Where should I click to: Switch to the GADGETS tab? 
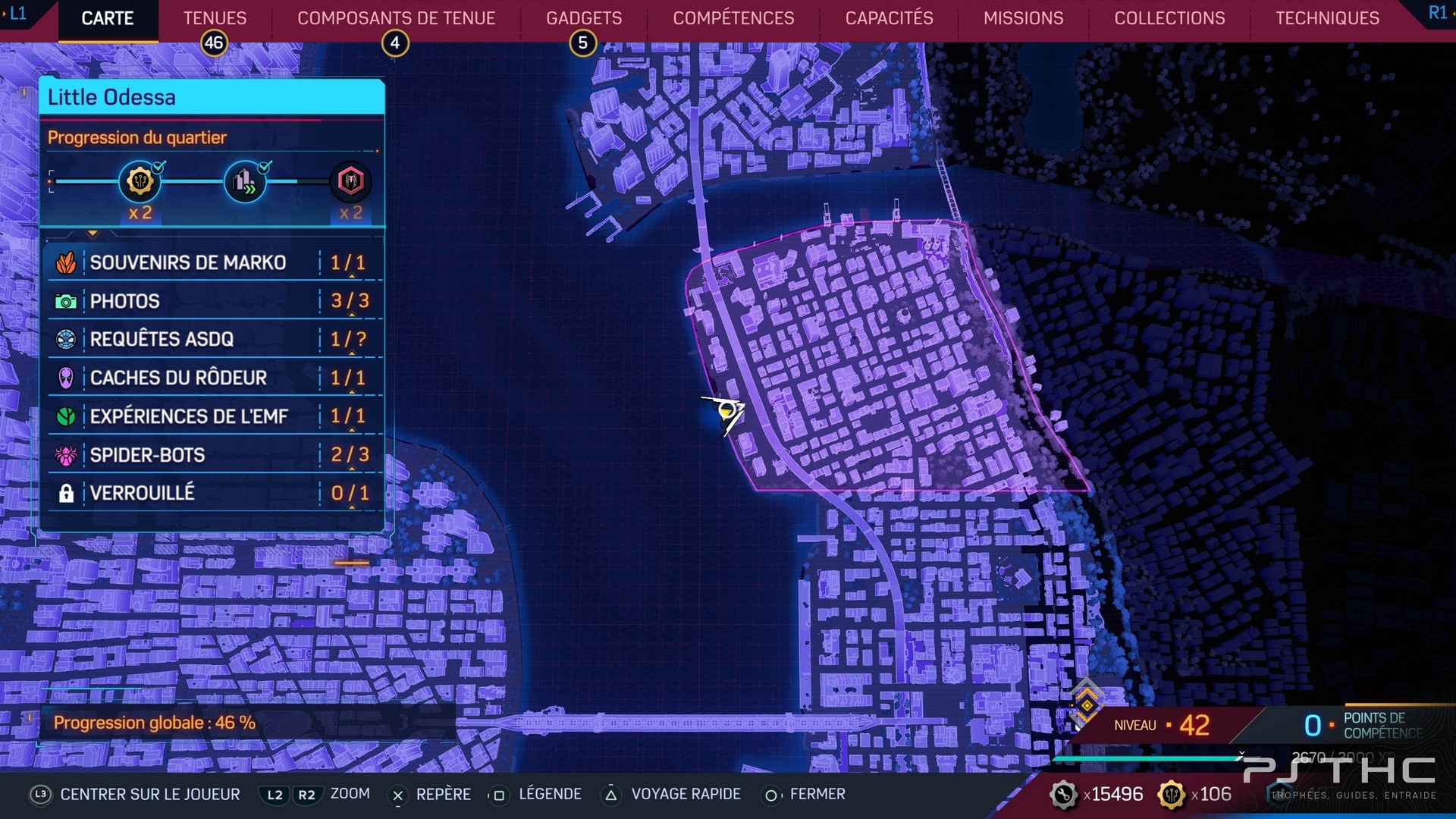(x=584, y=18)
